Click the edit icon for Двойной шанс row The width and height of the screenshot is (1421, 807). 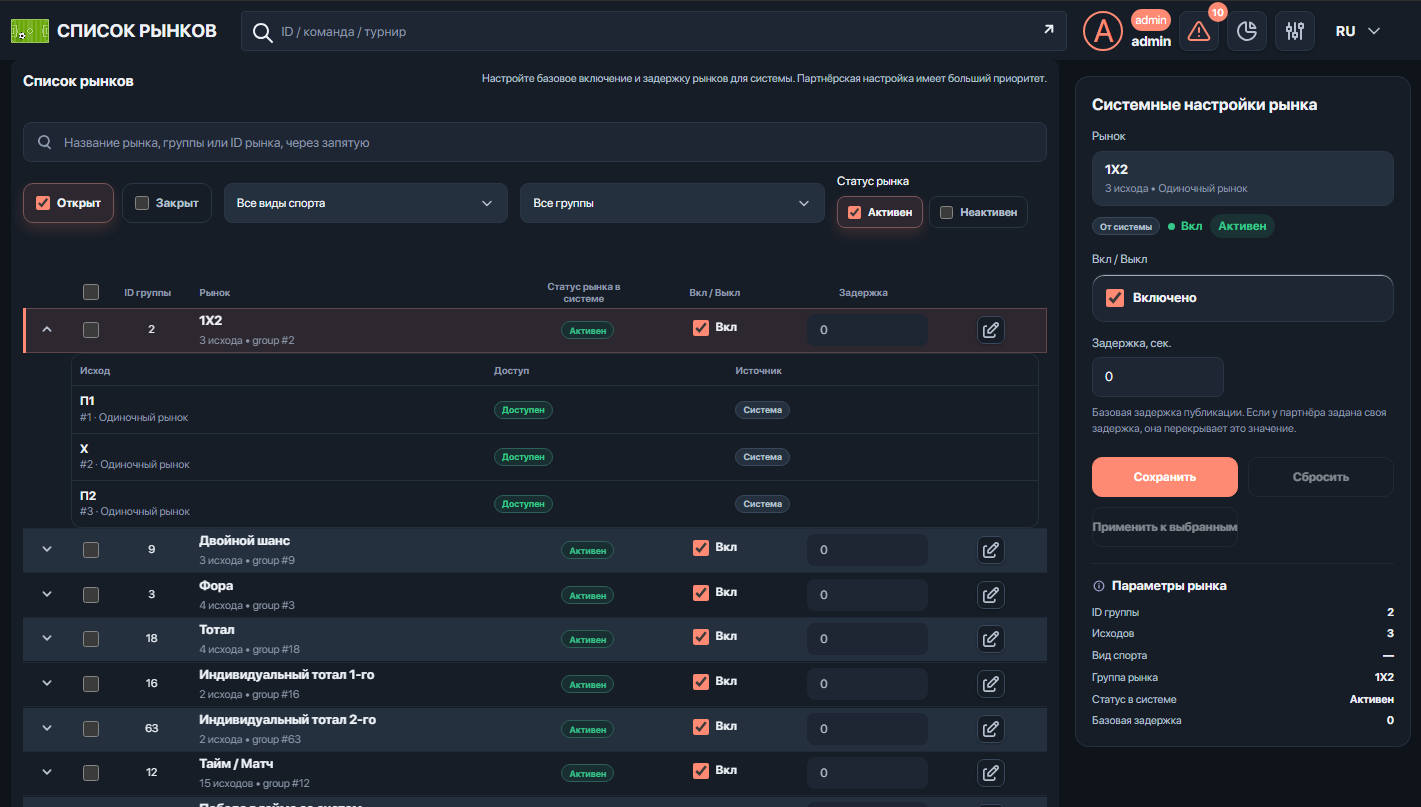pyautogui.click(x=990, y=550)
